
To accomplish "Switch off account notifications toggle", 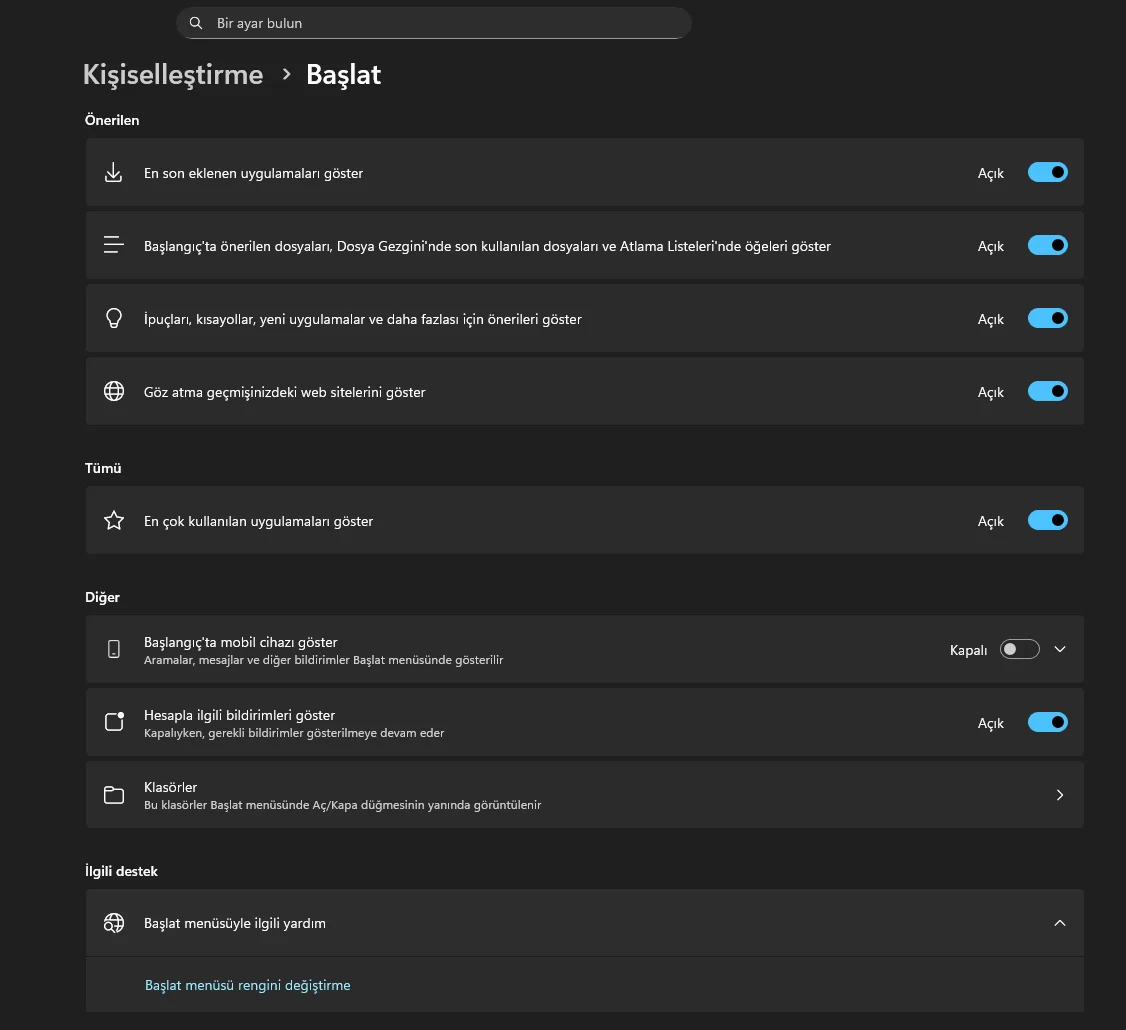I will (x=1047, y=722).
